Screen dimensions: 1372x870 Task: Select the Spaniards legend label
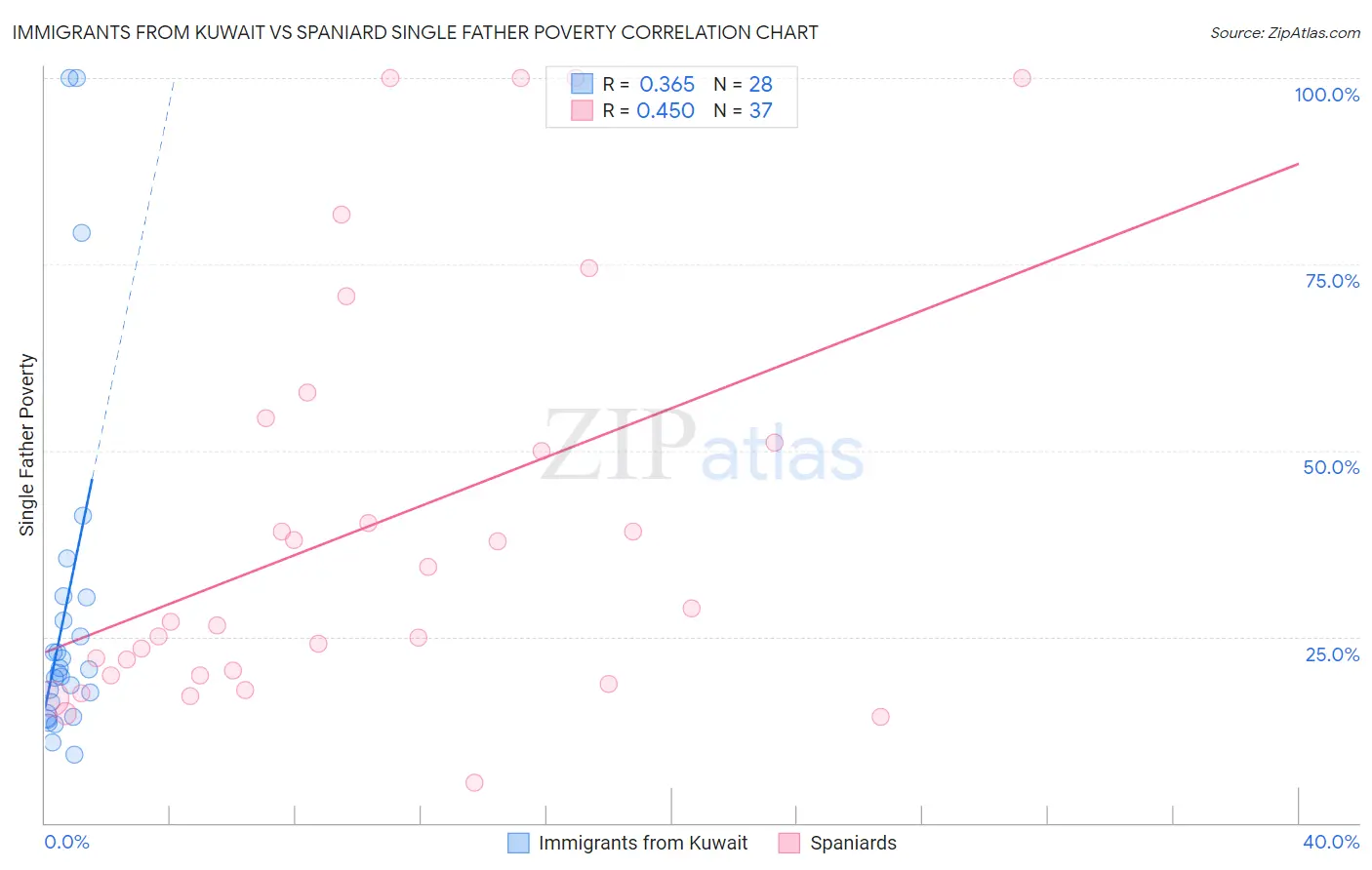(853, 843)
